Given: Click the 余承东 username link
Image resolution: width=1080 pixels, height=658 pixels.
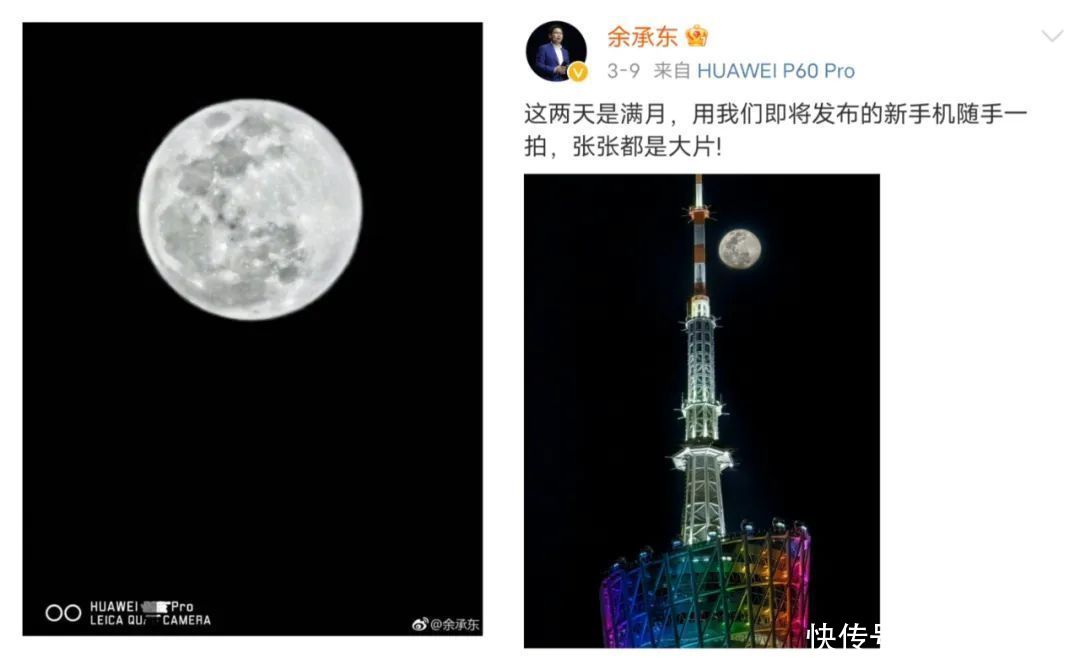Looking at the screenshot, I should (x=642, y=37).
